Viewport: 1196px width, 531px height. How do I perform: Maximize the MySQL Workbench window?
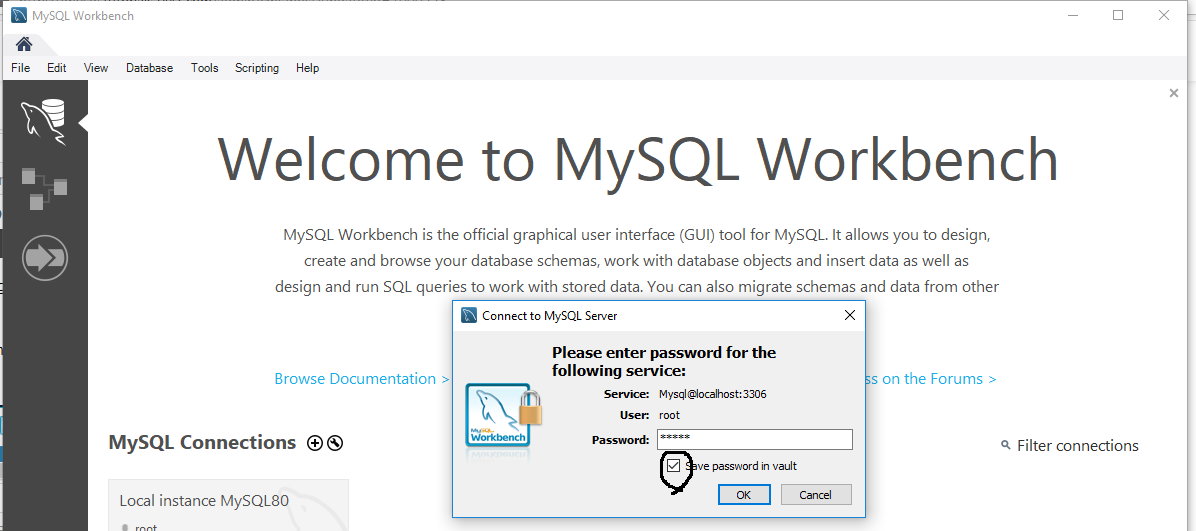[x=1118, y=15]
